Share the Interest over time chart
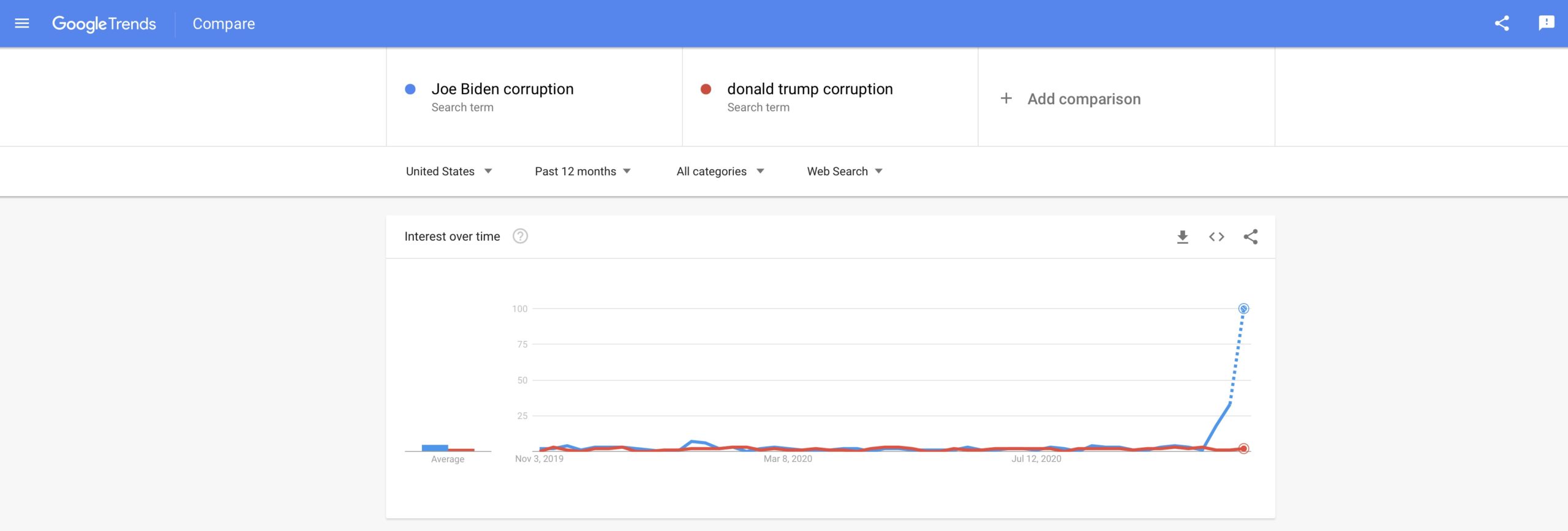The width and height of the screenshot is (1568, 531). click(x=1251, y=237)
